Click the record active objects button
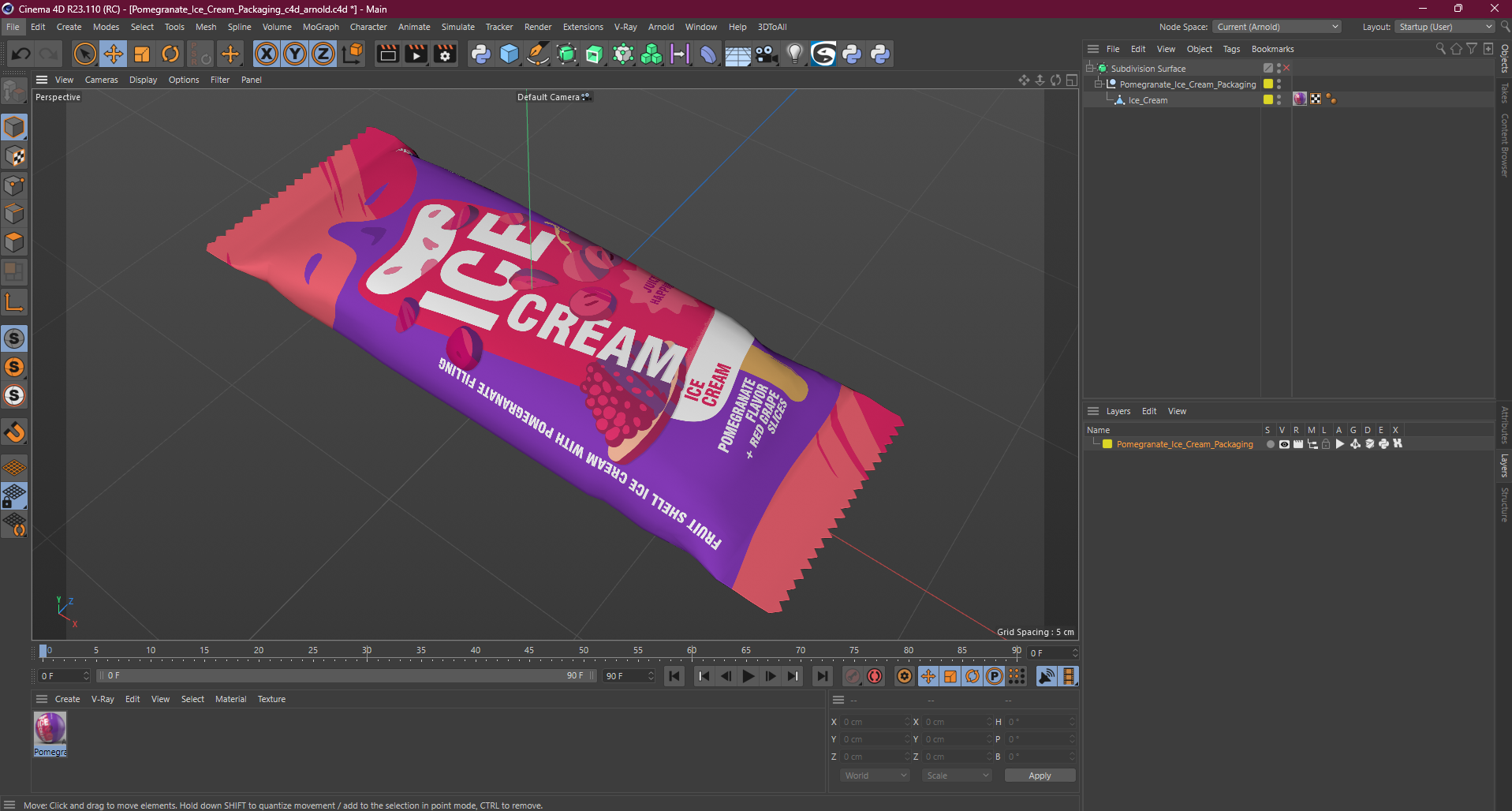 [853, 676]
